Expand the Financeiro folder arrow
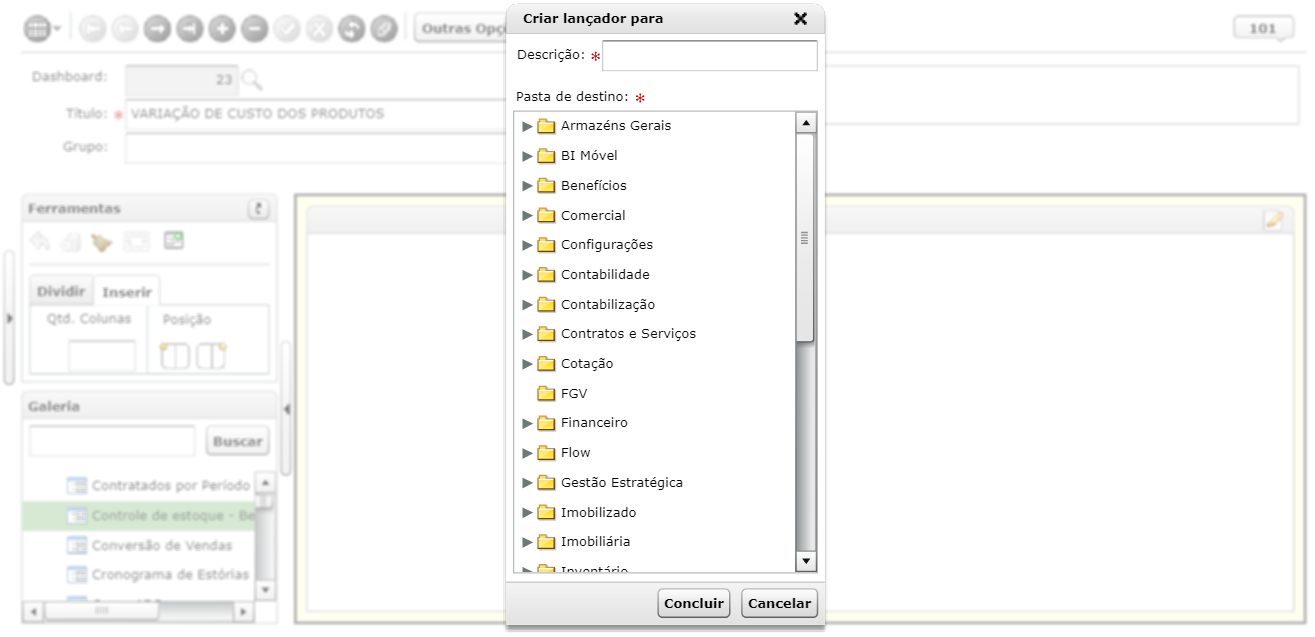 (x=528, y=423)
